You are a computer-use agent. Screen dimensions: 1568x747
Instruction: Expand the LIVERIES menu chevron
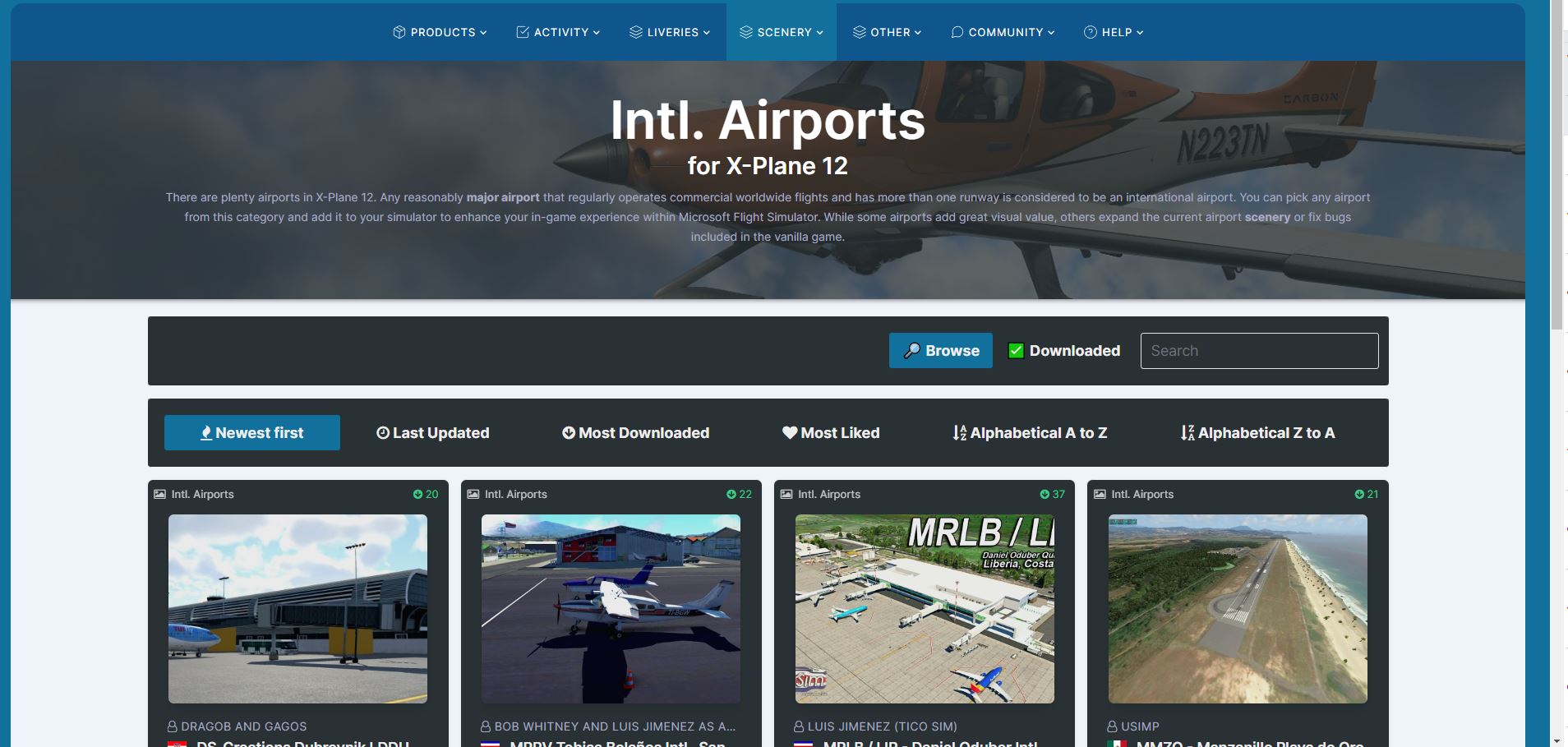click(x=707, y=33)
